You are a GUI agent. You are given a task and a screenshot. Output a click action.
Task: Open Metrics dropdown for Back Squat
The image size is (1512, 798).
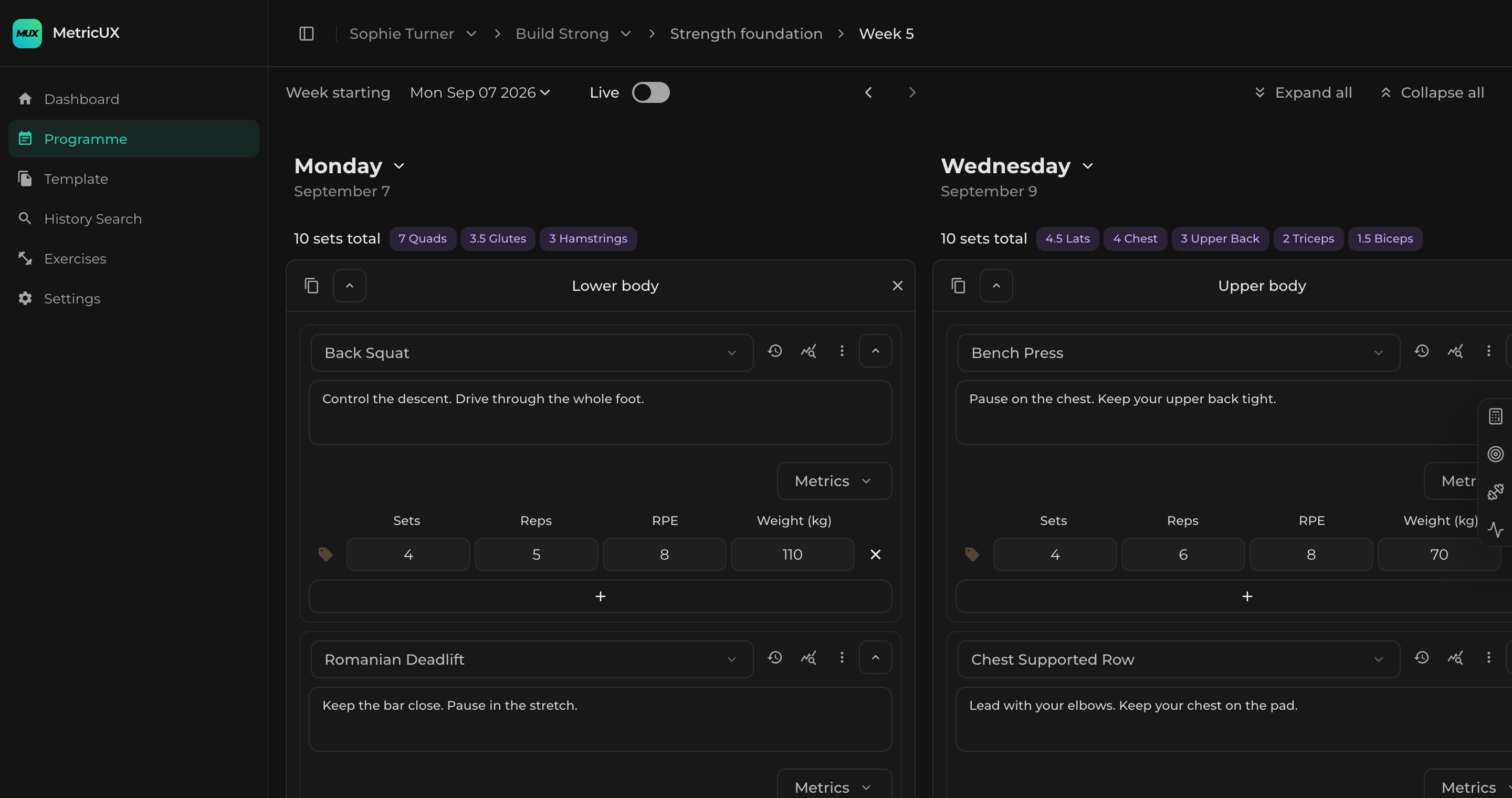coord(834,481)
